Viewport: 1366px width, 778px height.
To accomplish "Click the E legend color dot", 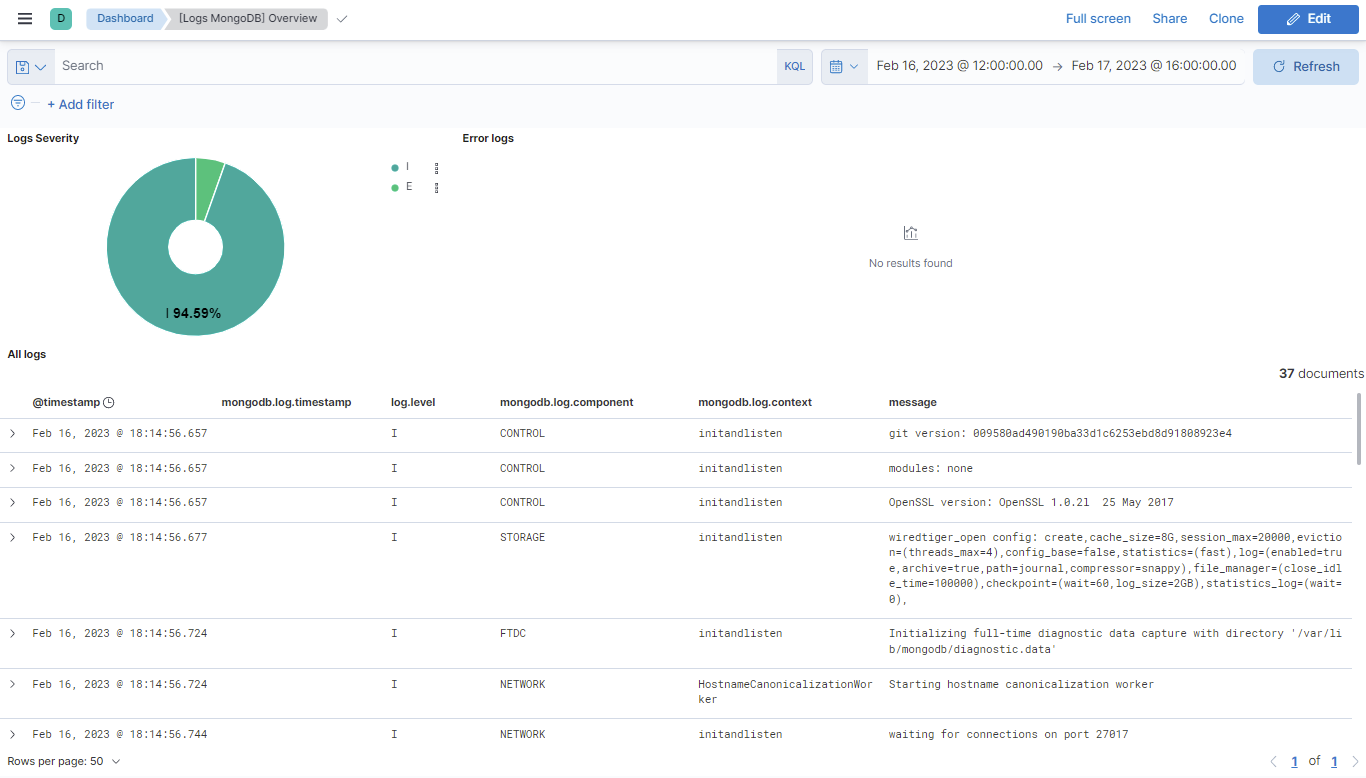I will (x=395, y=188).
